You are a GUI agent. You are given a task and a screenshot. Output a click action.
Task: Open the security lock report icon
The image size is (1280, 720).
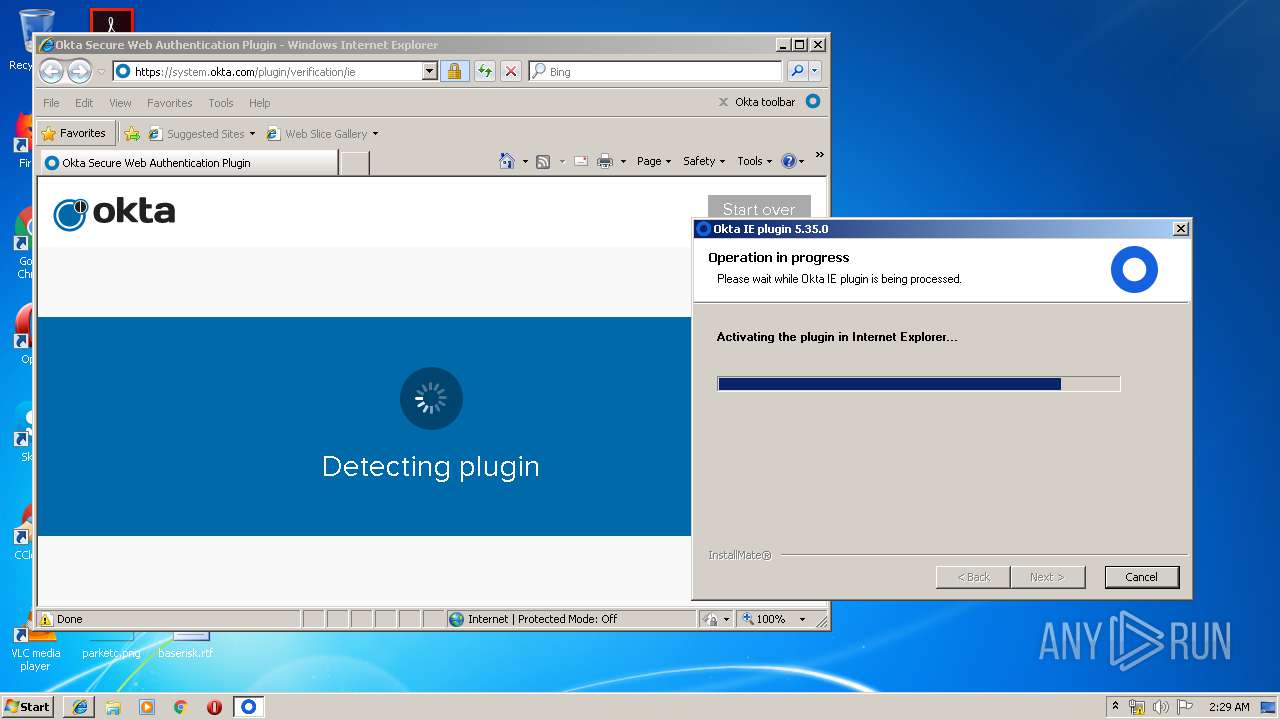click(x=454, y=71)
